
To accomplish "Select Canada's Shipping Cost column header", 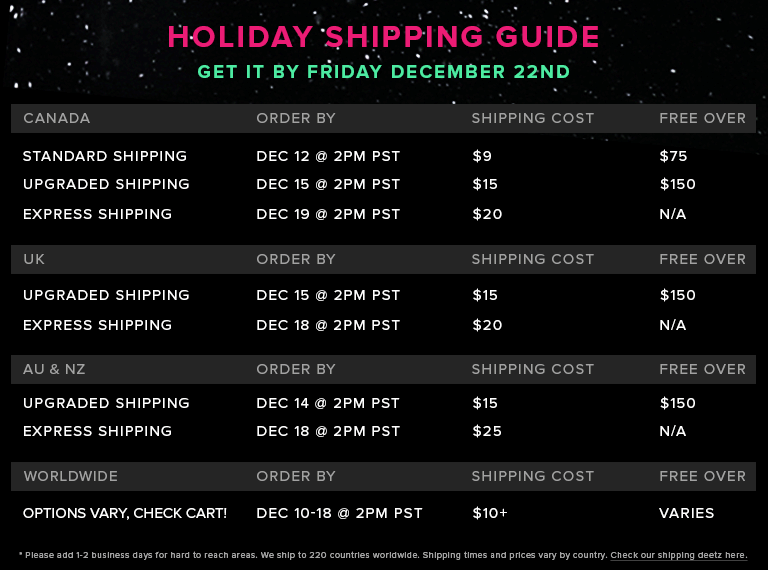I will [x=533, y=119].
